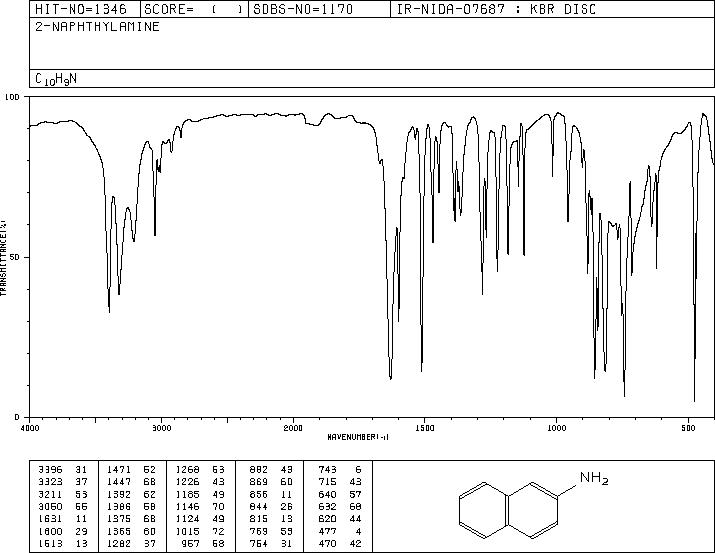Click the 1226 wavenumber in peak table
715x553 pixels.
(x=187, y=482)
